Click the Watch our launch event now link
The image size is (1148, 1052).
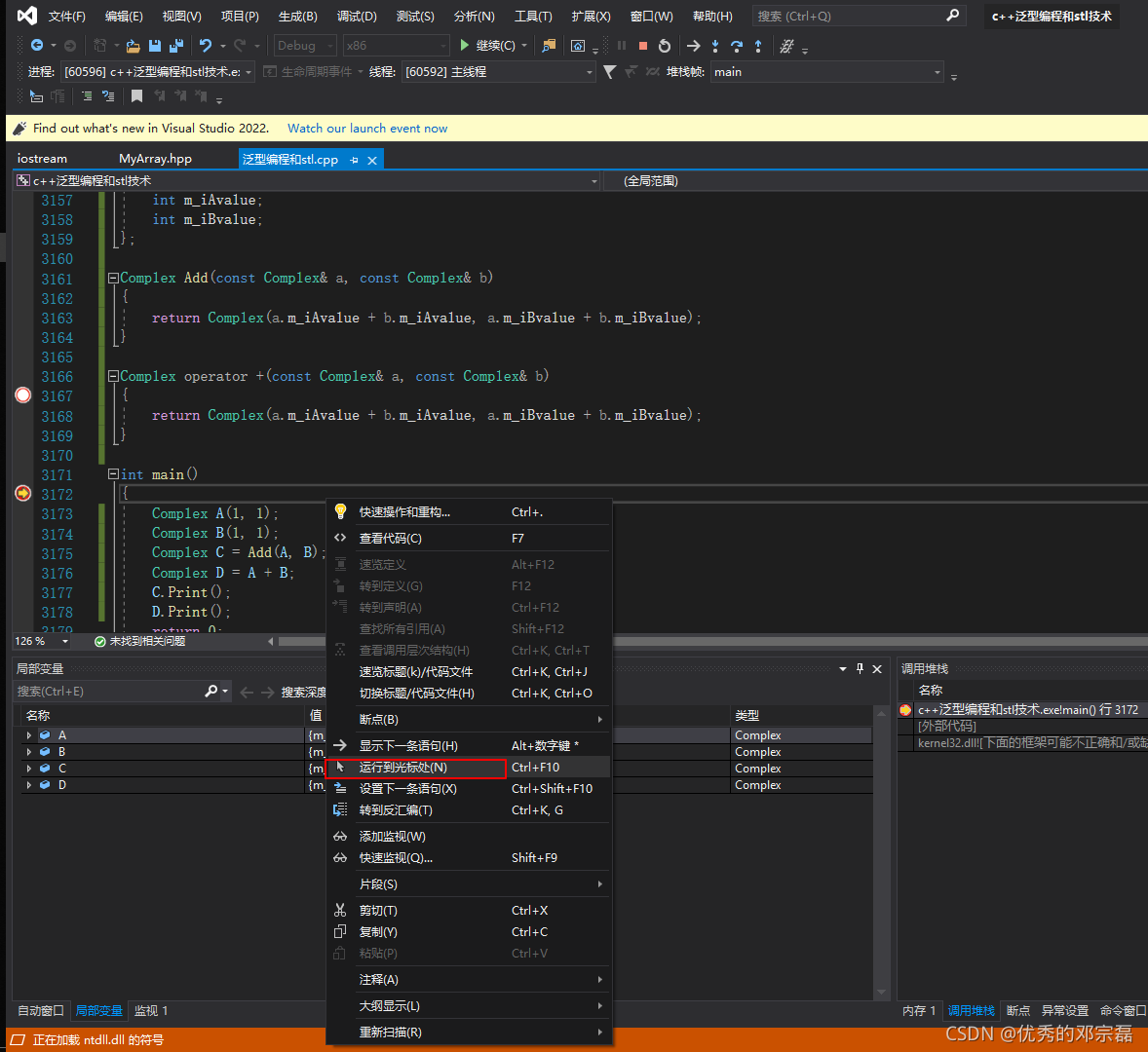(x=367, y=128)
